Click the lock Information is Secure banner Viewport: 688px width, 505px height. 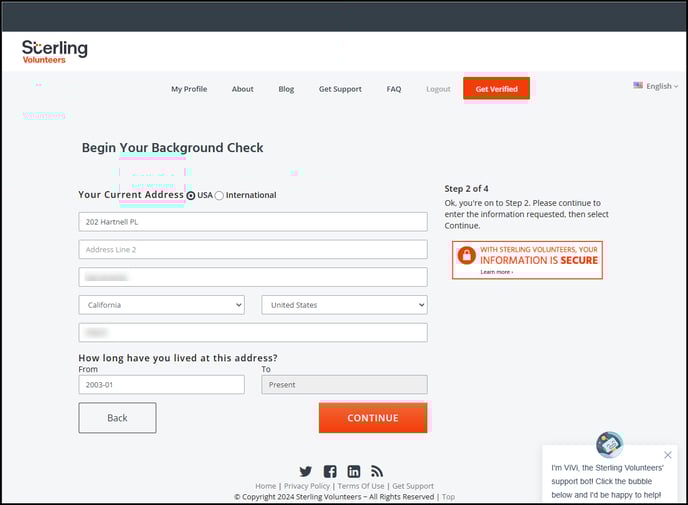[x=527, y=260]
